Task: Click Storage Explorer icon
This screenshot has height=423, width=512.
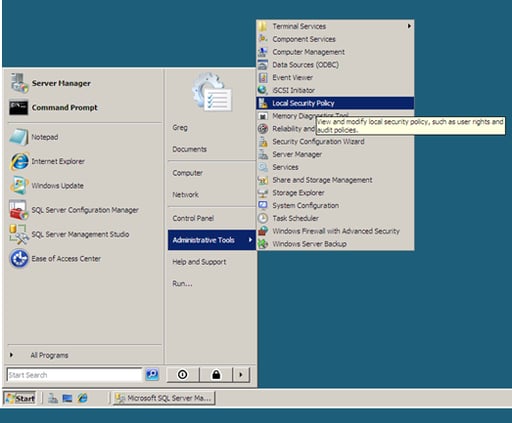Action: click(x=263, y=193)
